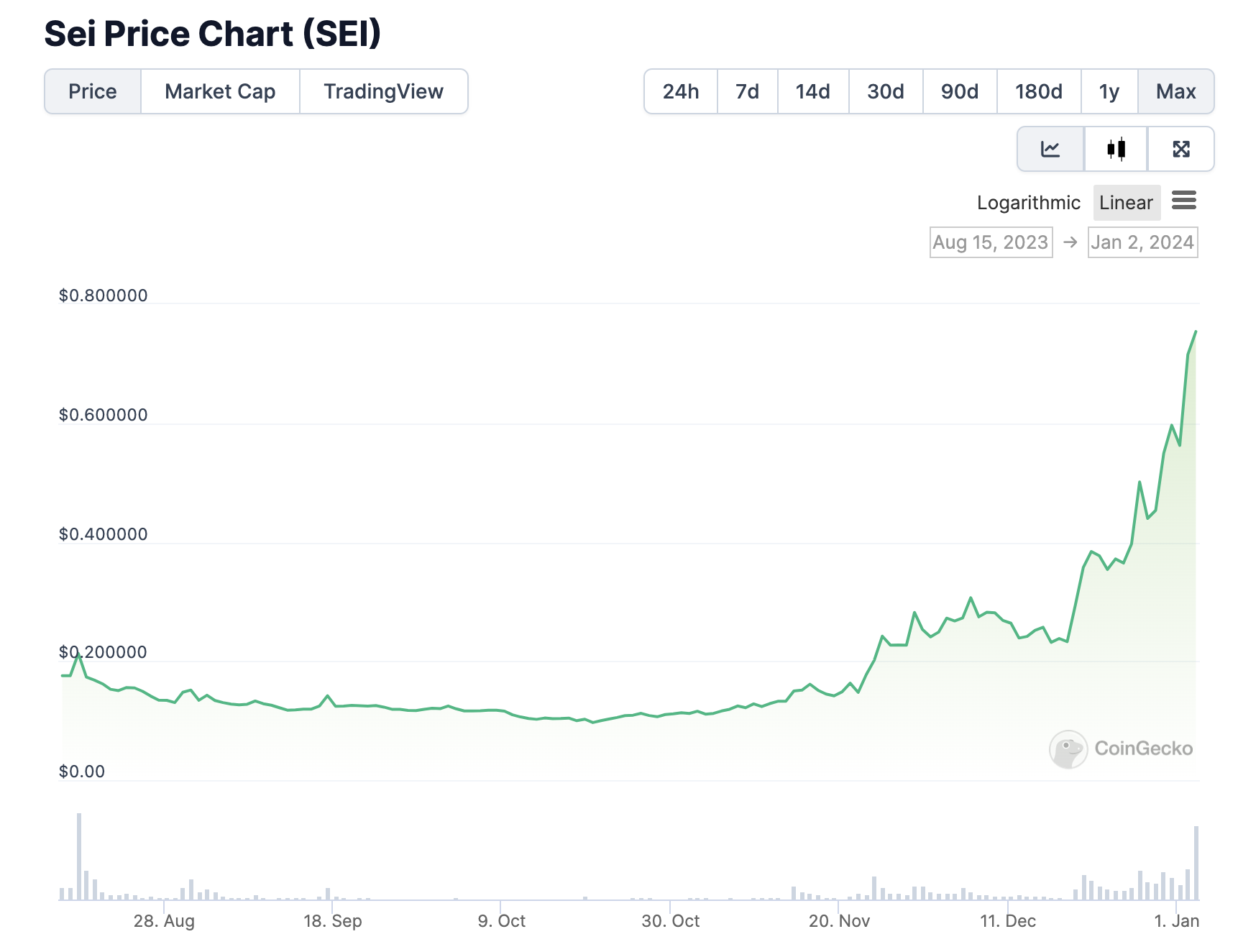Toggle Logarithmic scale
The width and height of the screenshot is (1238, 952).
coord(1028,203)
